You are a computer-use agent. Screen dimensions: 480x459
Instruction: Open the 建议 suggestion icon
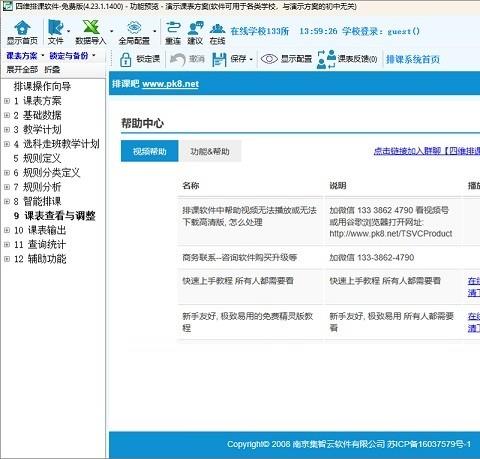(195, 28)
